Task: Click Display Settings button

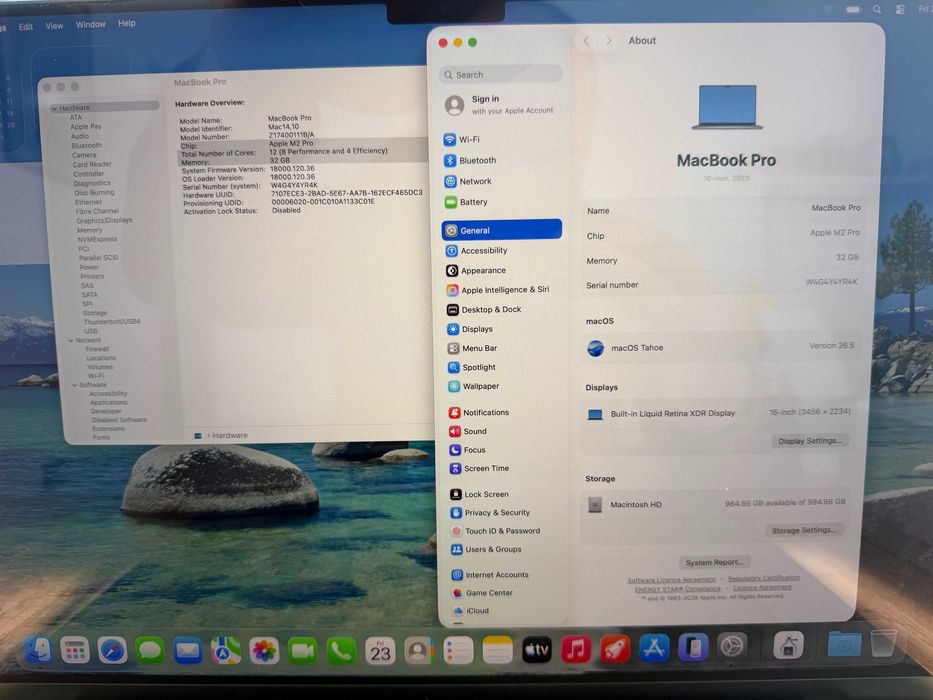Action: click(809, 441)
